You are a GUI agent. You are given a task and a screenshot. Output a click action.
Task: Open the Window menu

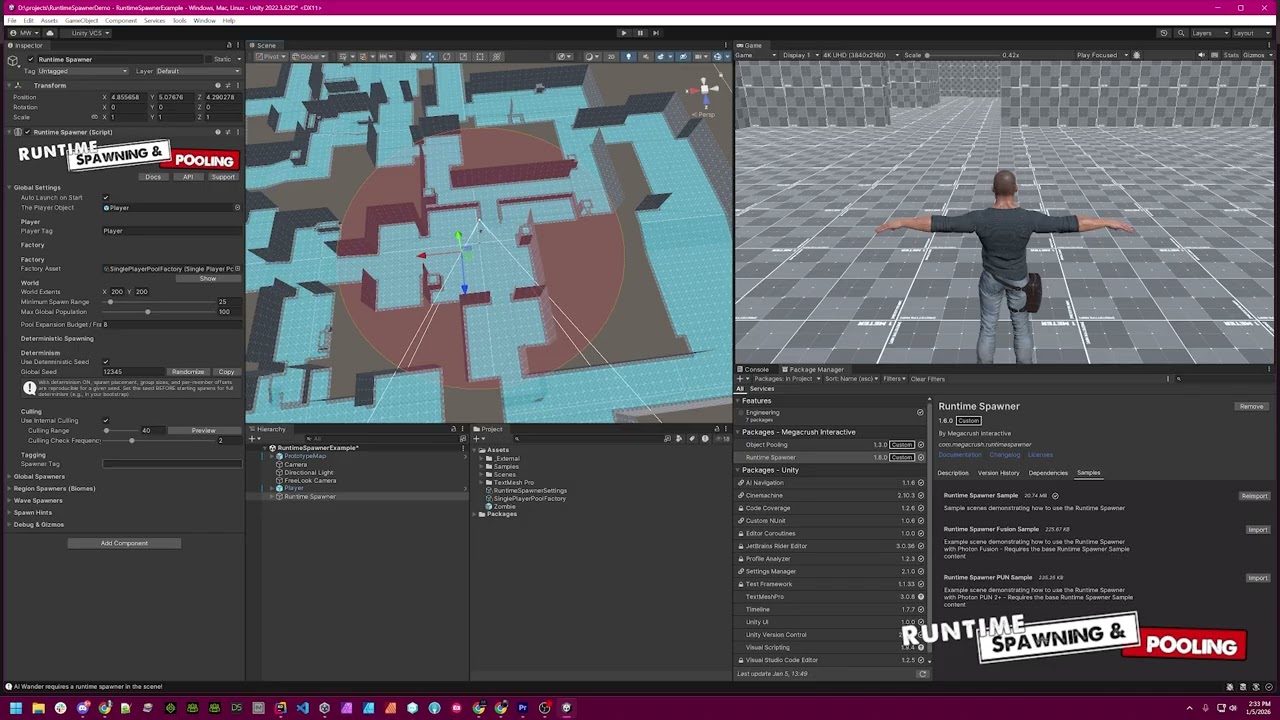point(204,20)
